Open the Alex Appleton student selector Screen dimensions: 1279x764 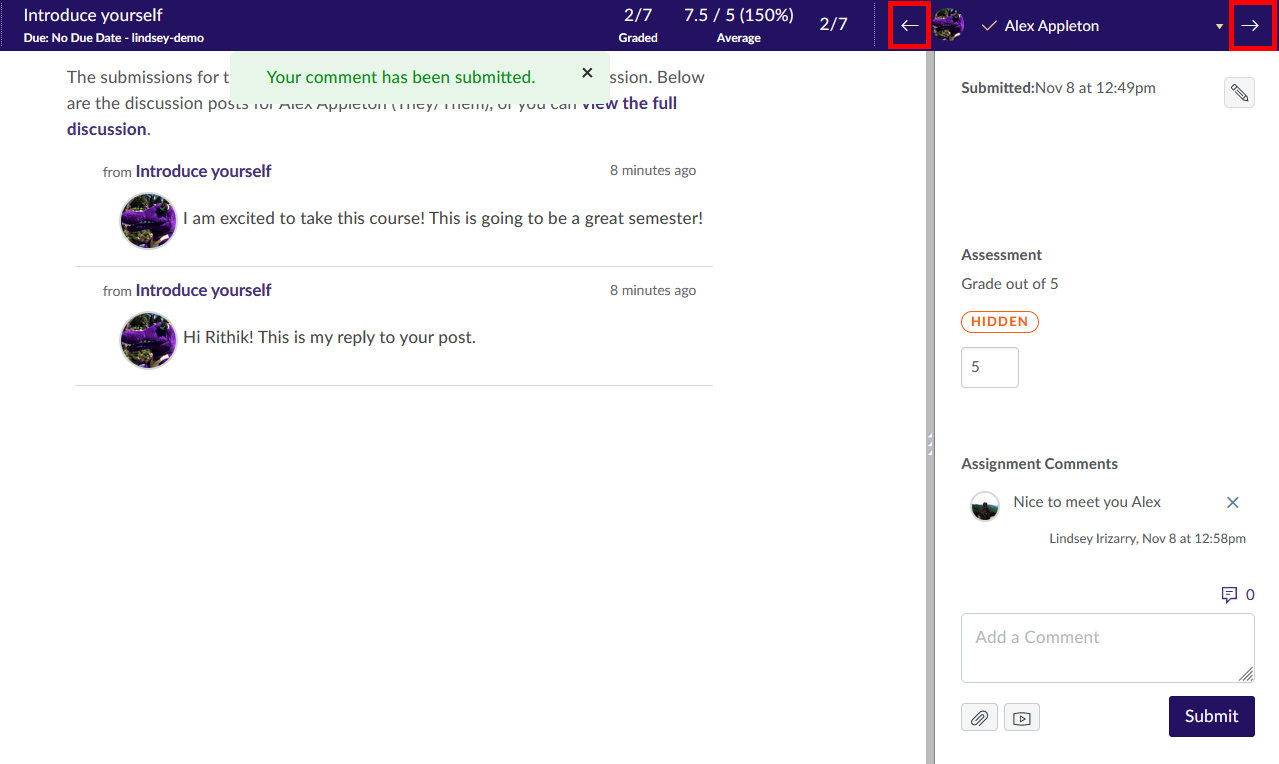1051,26
